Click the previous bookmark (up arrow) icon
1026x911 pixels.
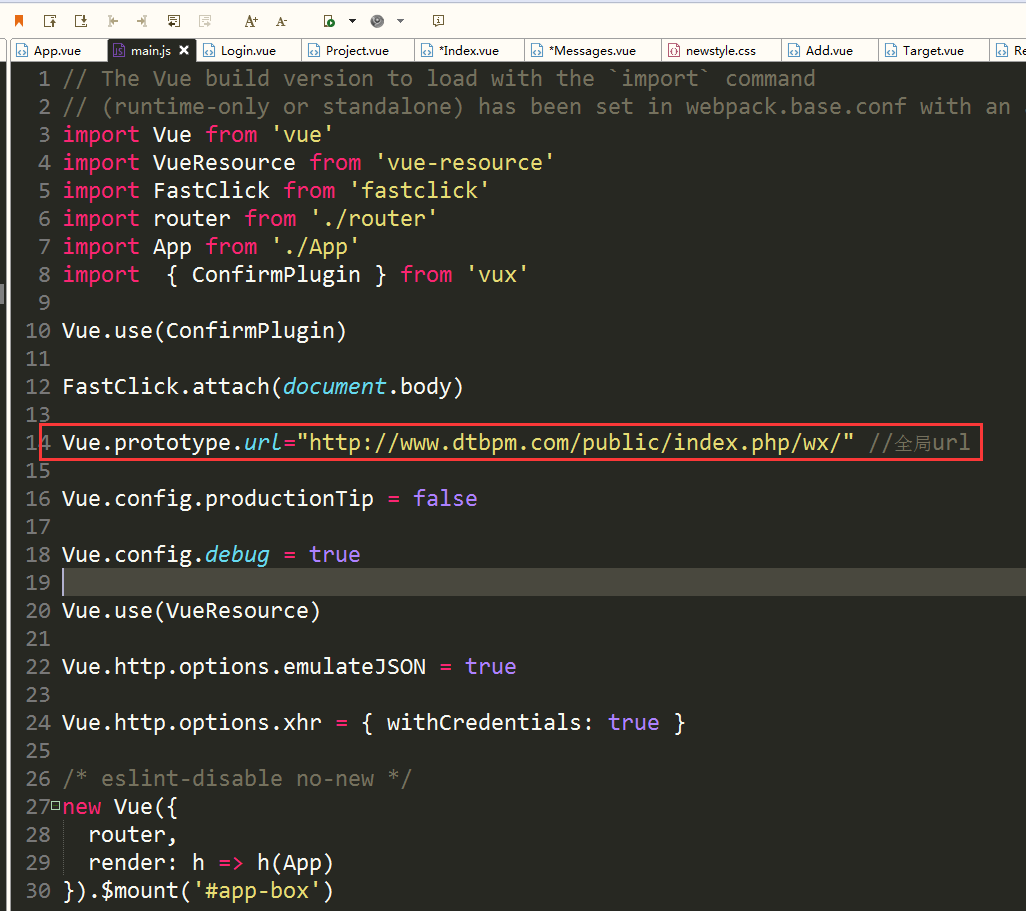pos(50,21)
